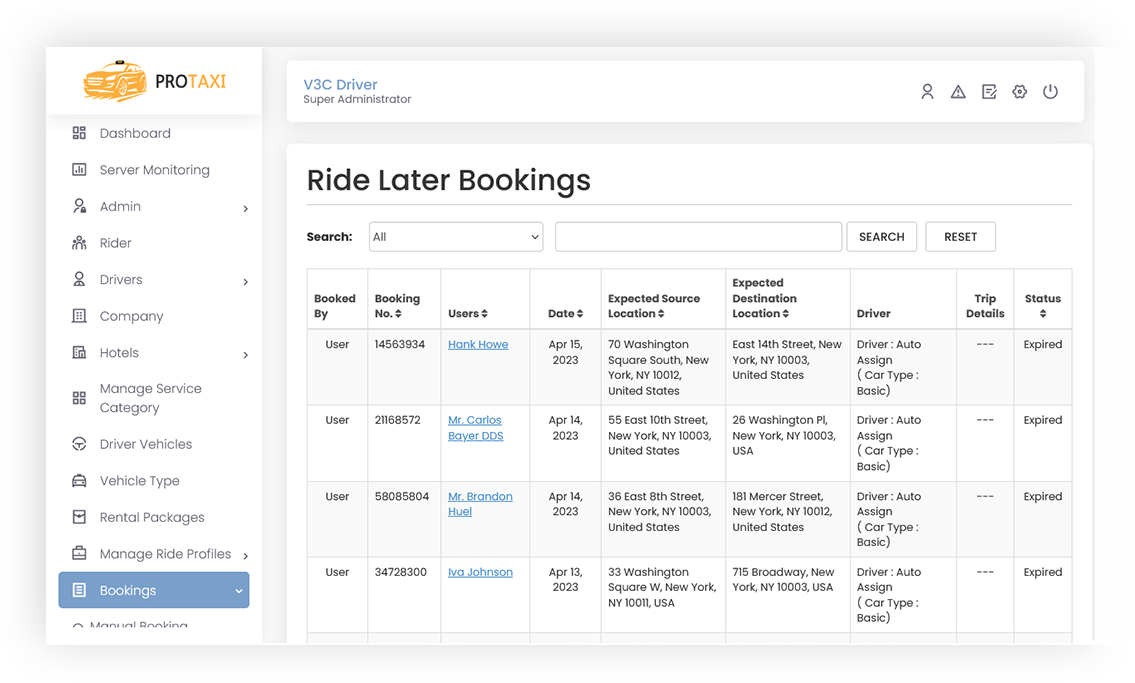Click the Manage Service Category icon
The height and width of the screenshot is (683, 1135).
[x=80, y=398]
